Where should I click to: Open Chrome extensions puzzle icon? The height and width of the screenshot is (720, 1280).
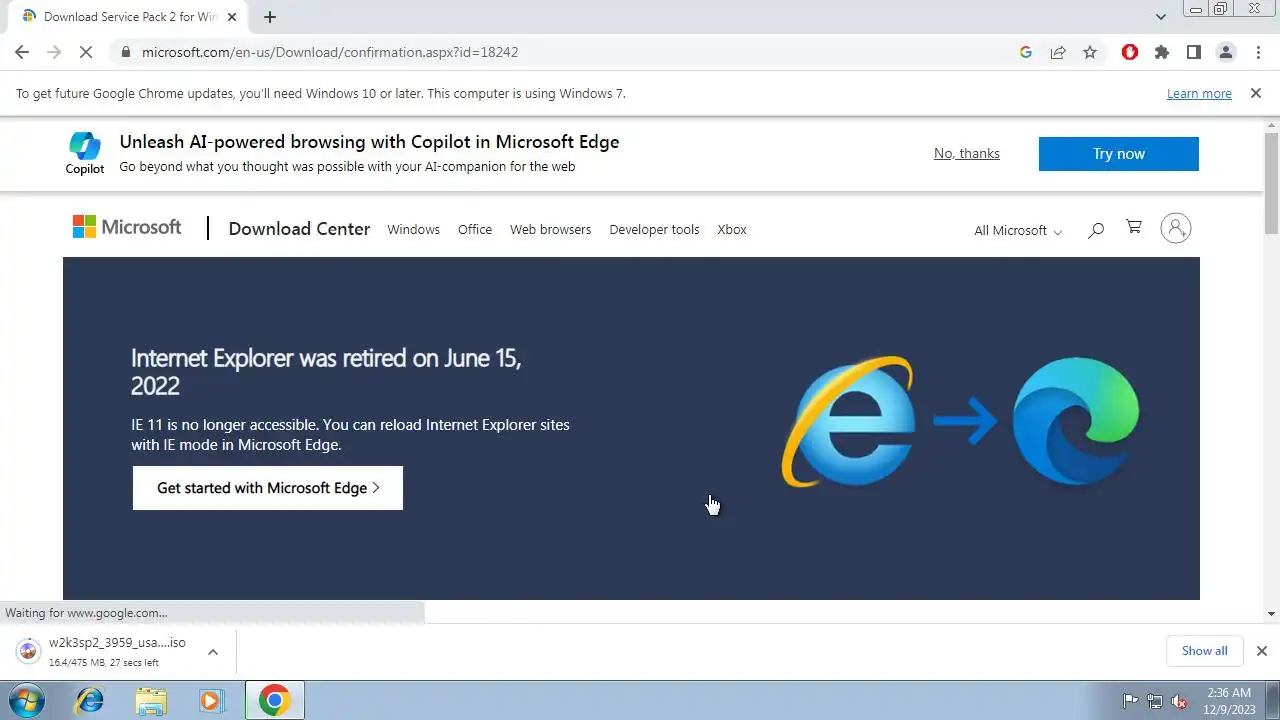click(x=1162, y=52)
